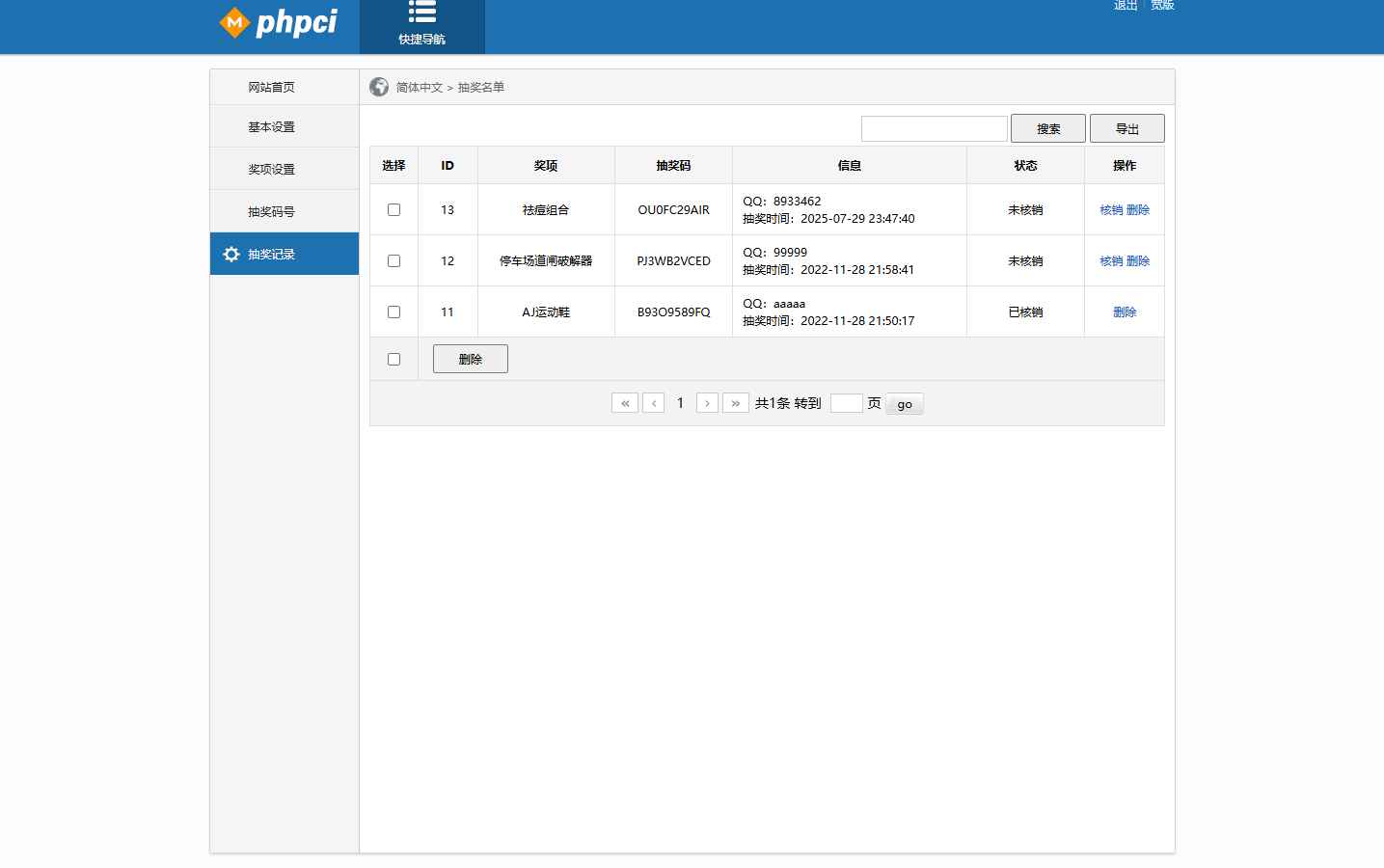Click 核销 on record ID 13
The width and height of the screenshot is (1384, 868).
click(x=1110, y=208)
